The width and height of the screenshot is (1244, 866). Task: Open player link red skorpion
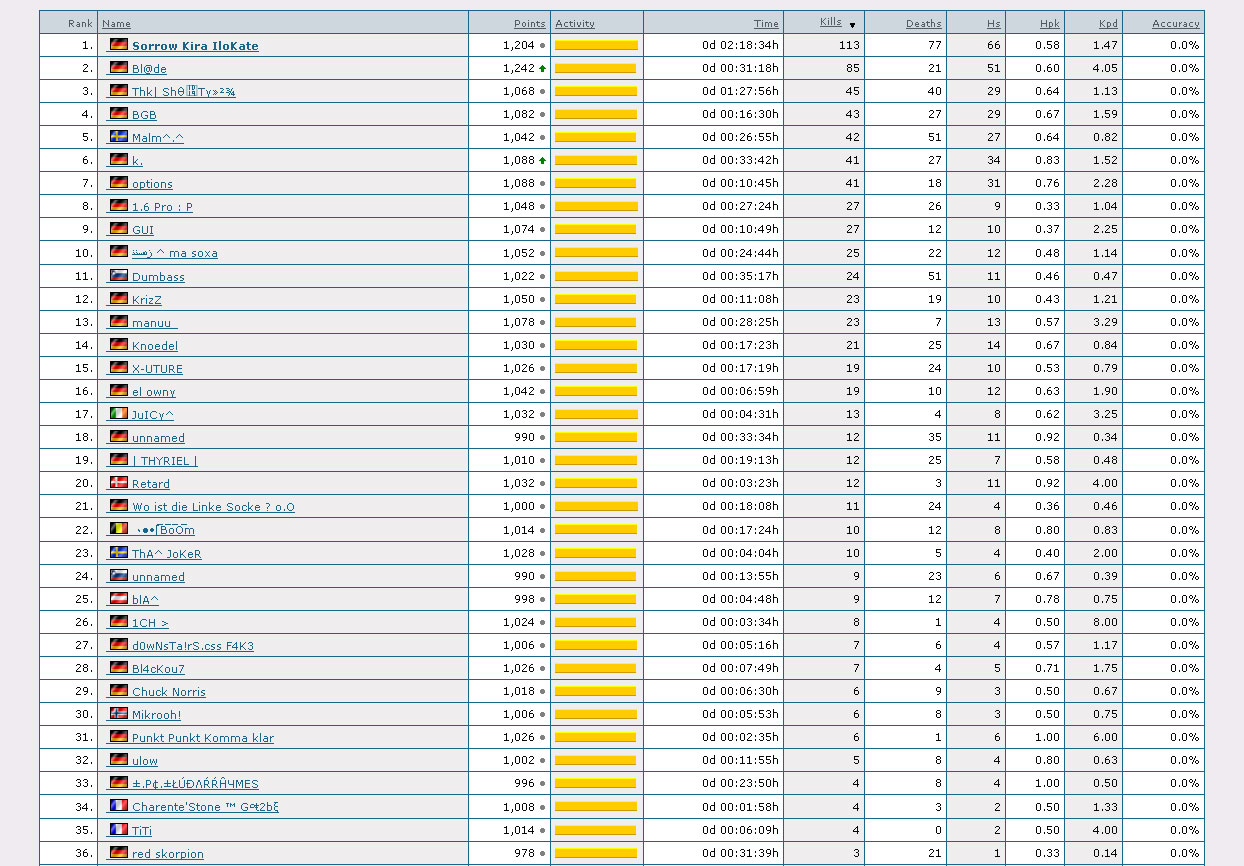167,854
